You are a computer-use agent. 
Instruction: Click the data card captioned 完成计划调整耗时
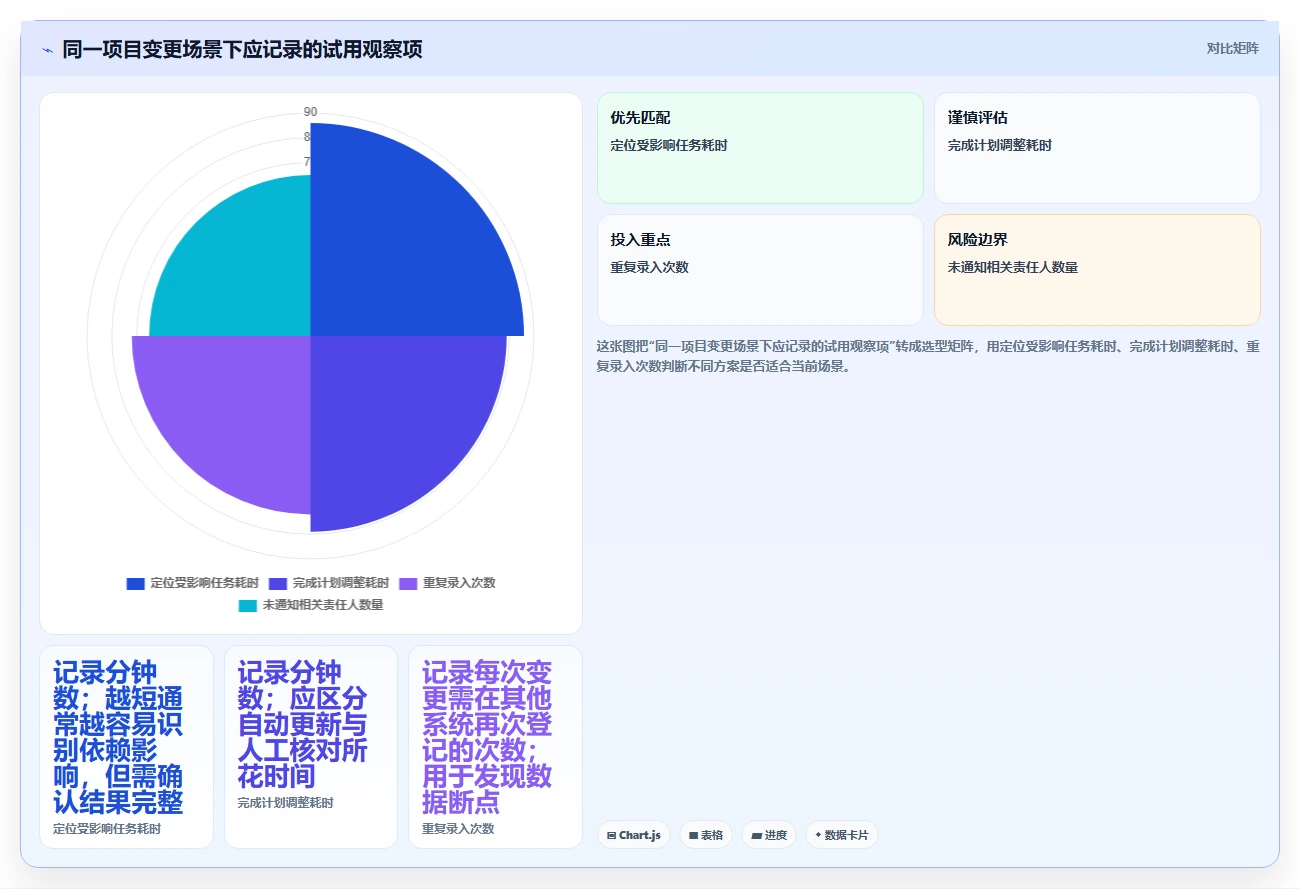click(x=311, y=747)
